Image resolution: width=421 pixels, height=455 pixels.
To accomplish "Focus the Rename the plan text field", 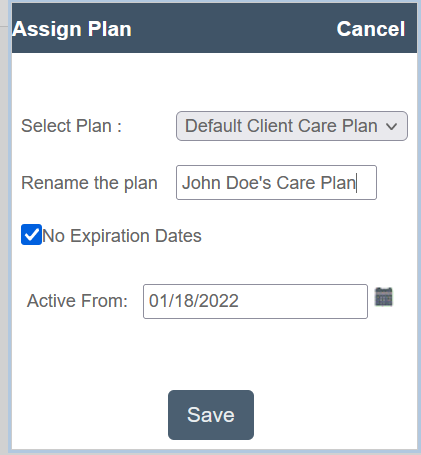I will (x=276, y=183).
